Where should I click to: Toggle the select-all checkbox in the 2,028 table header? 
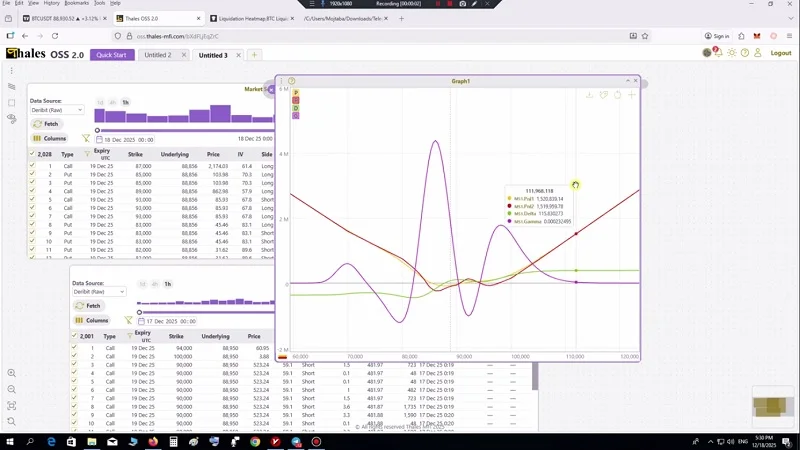(x=32, y=154)
